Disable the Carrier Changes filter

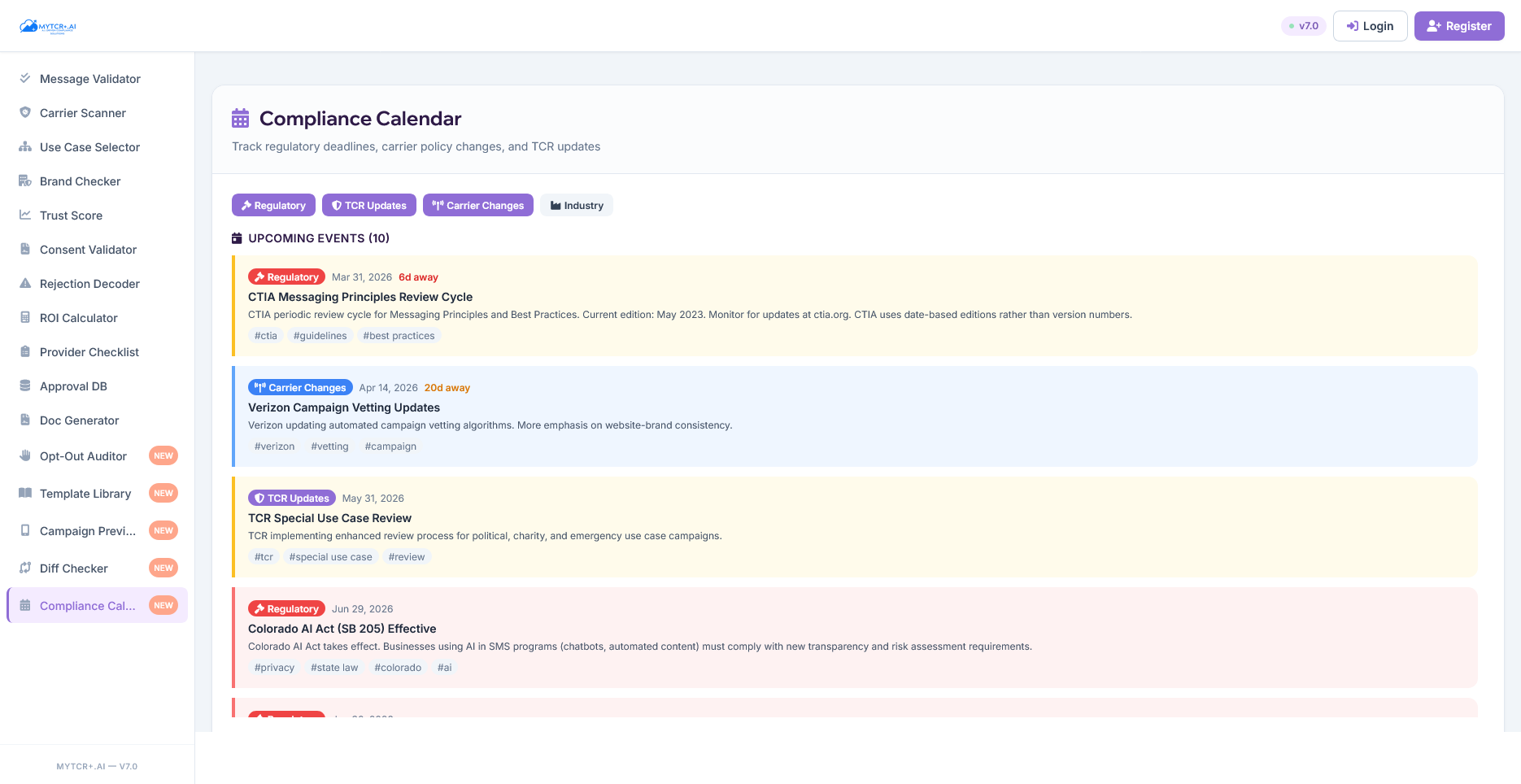[477, 205]
